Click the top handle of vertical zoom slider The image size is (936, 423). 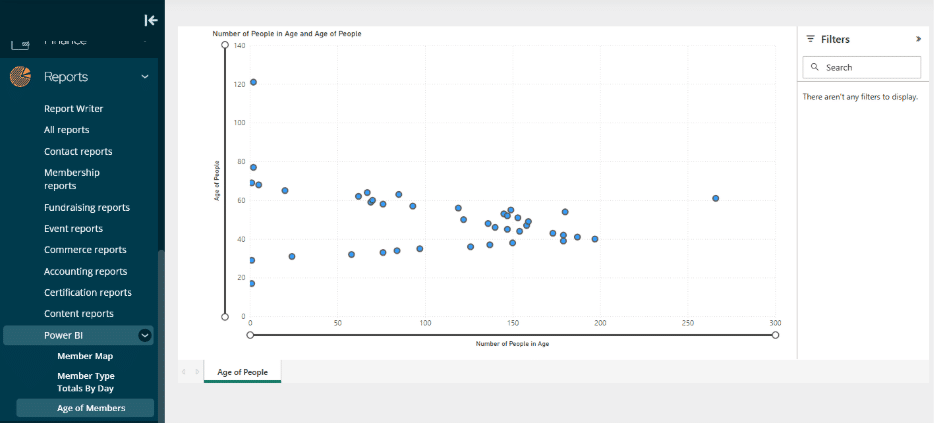coord(225,46)
